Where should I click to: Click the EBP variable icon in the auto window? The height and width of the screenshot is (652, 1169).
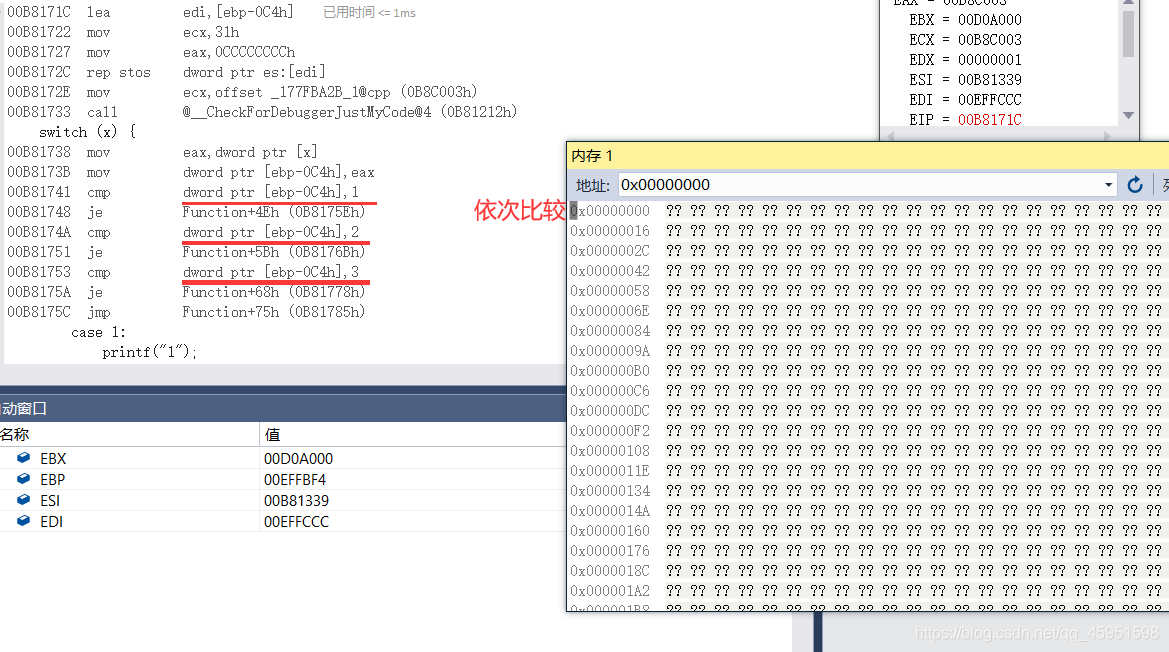click(23, 478)
